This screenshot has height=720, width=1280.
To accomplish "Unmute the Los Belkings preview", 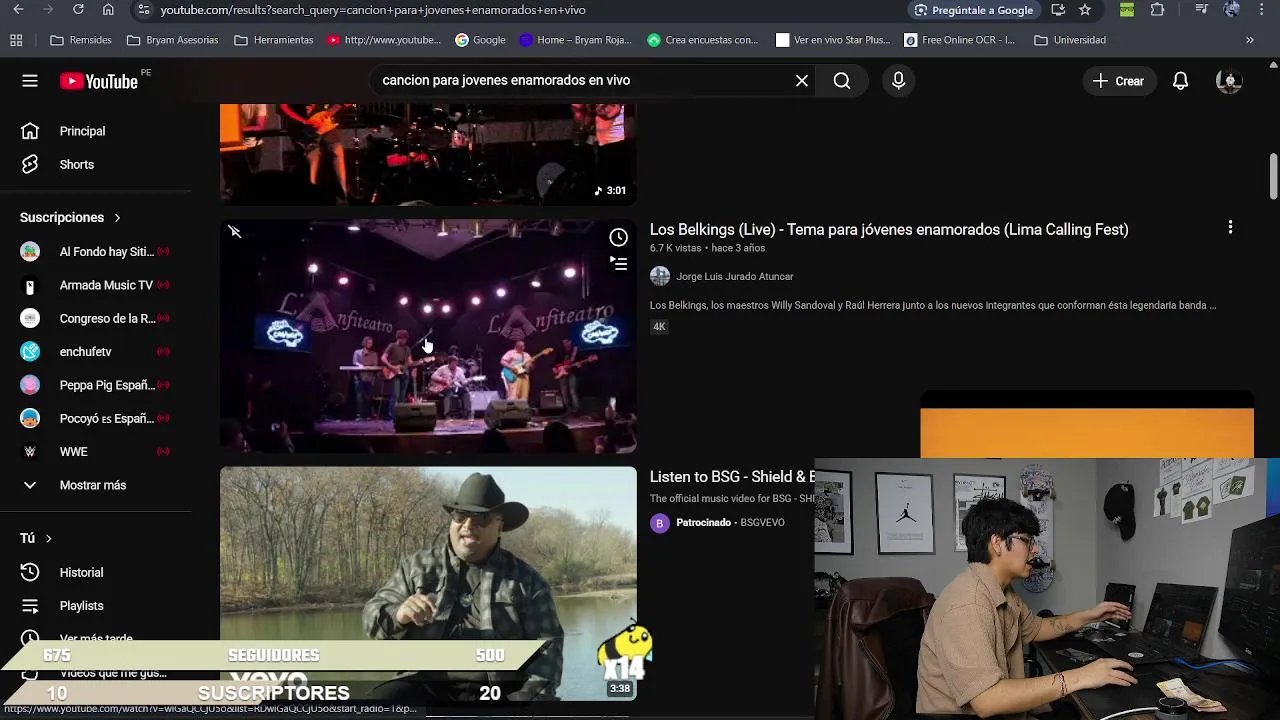I will coord(235,232).
